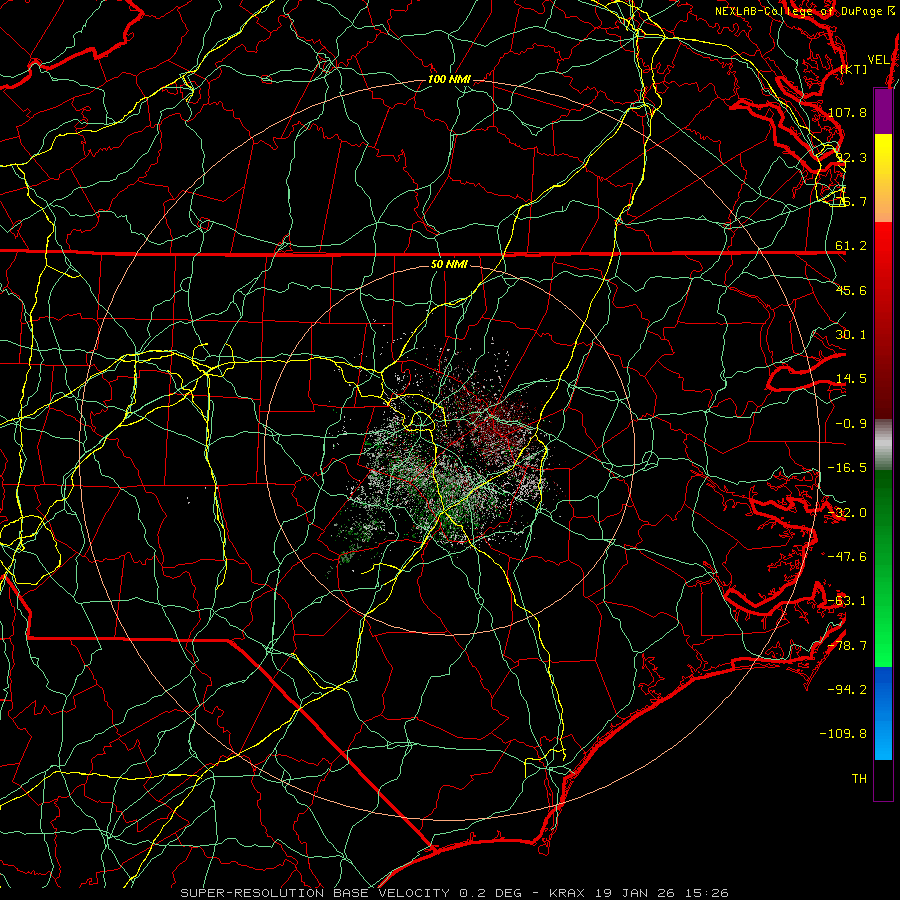This screenshot has height=900, width=900.
Task: Click the 100 NMI range ring label
Action: [449, 79]
